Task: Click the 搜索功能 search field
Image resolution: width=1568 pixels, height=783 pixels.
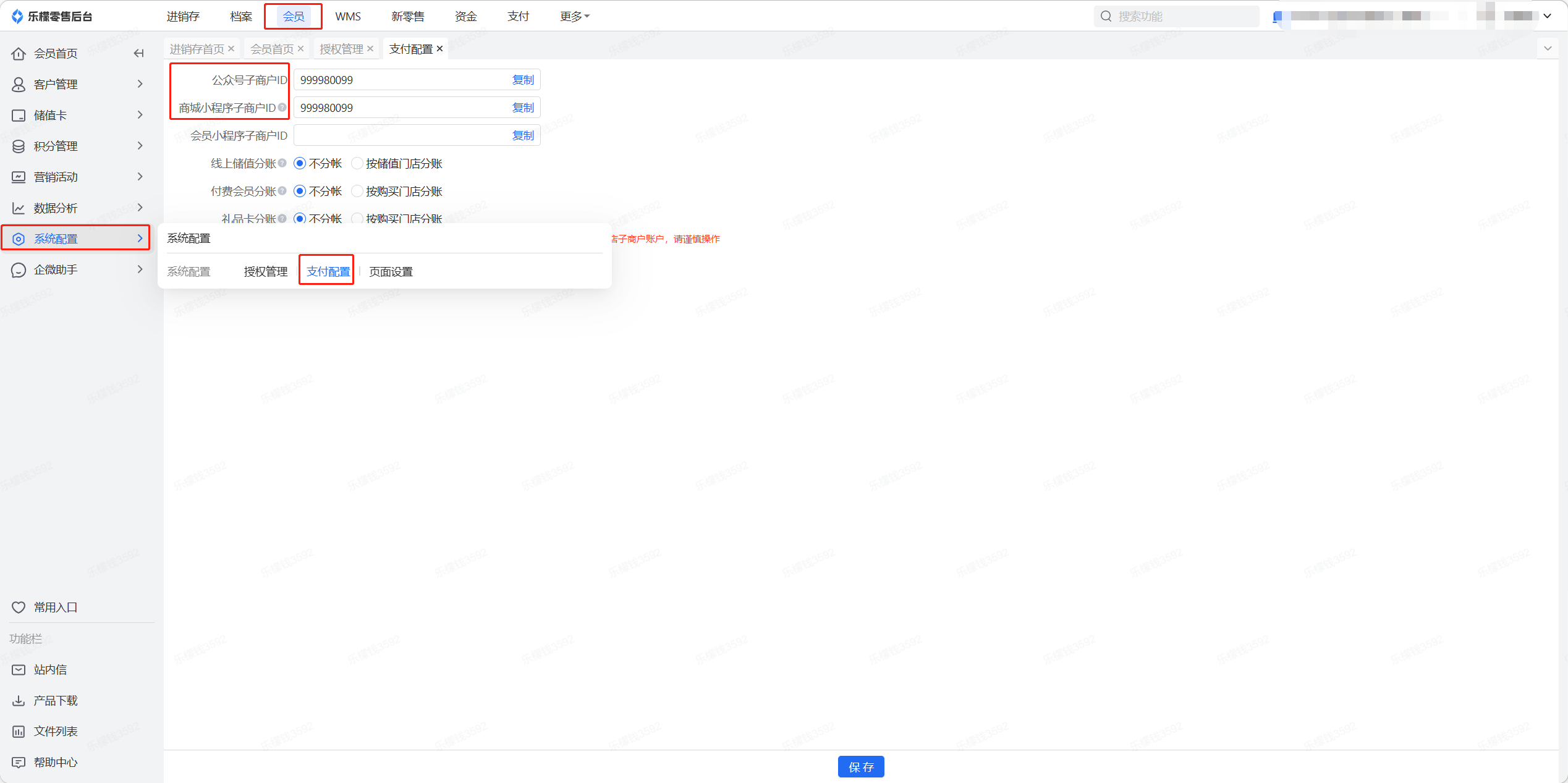Action: [x=1177, y=16]
